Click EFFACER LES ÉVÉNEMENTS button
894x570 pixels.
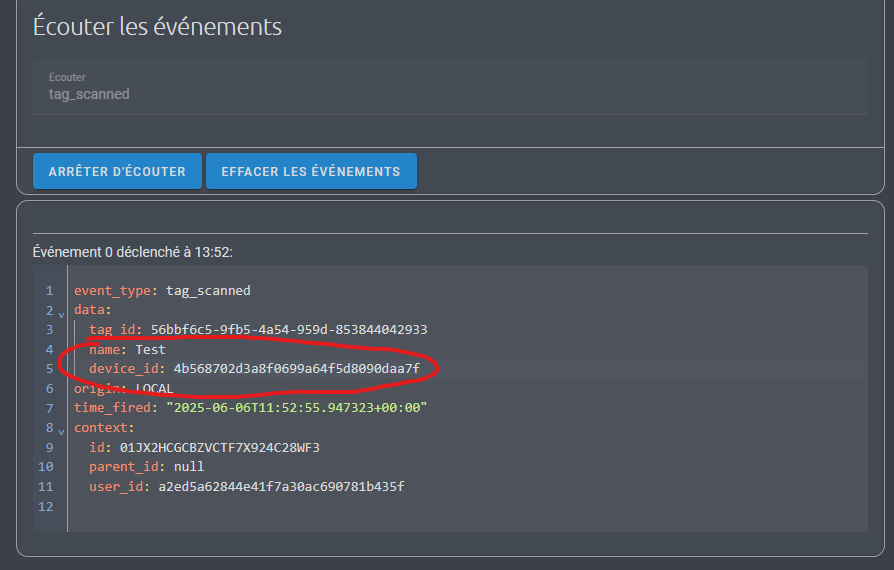point(311,171)
